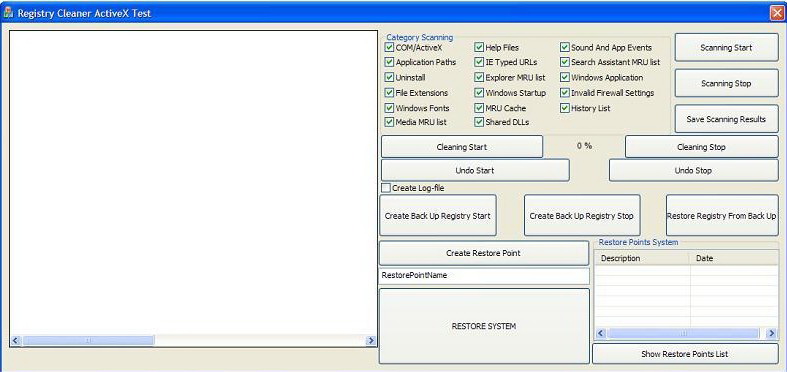This screenshot has width=787, height=372.
Task: Click right arrow of results list scrollbar
Action: point(371,340)
